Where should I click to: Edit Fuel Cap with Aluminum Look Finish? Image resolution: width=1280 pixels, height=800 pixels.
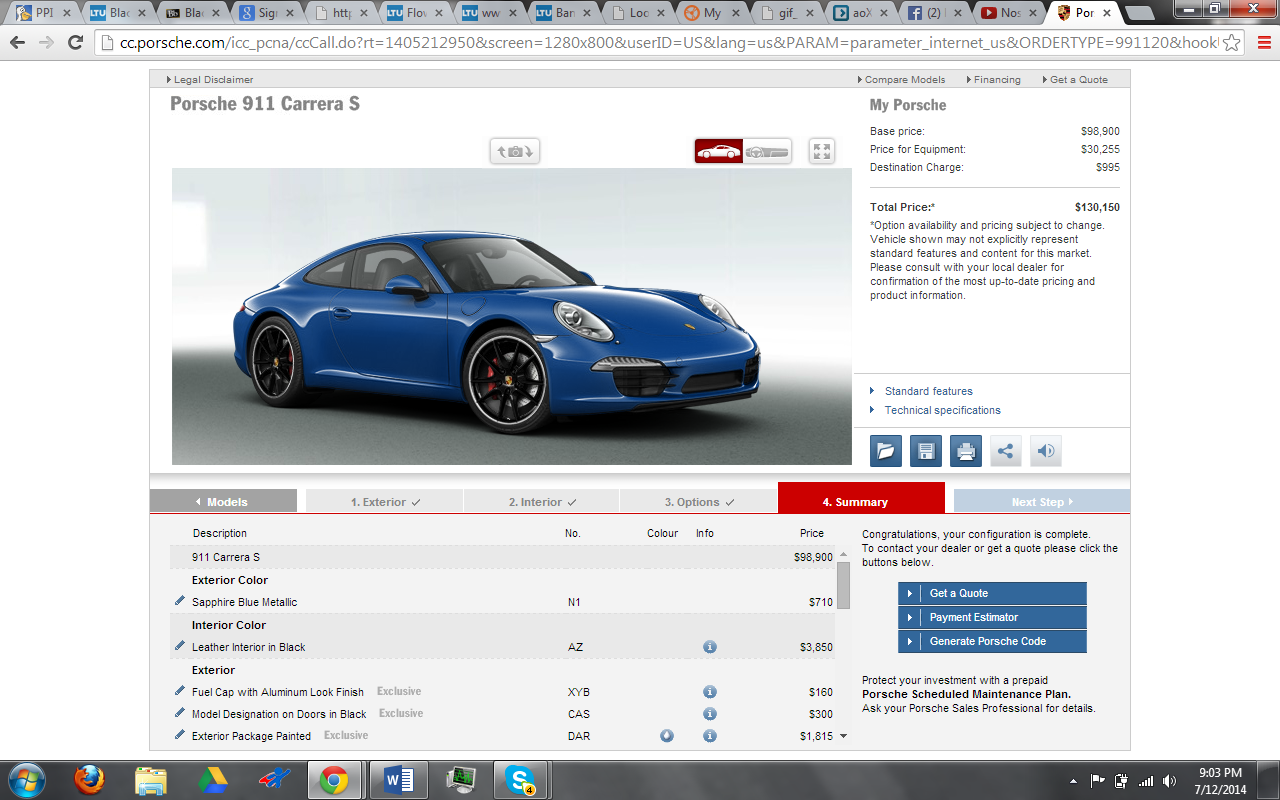[180, 691]
